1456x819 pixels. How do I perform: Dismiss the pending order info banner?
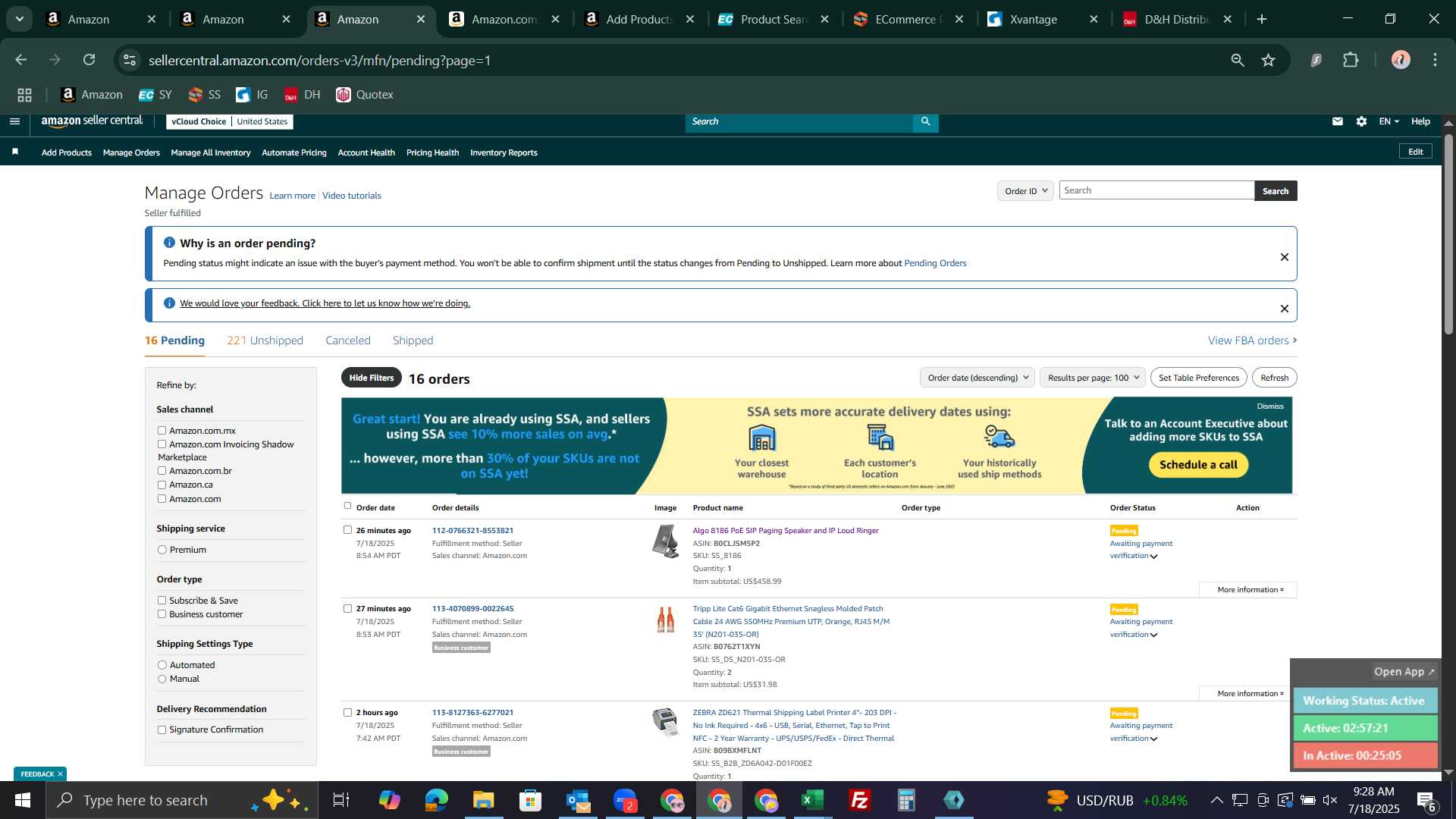coord(1285,257)
